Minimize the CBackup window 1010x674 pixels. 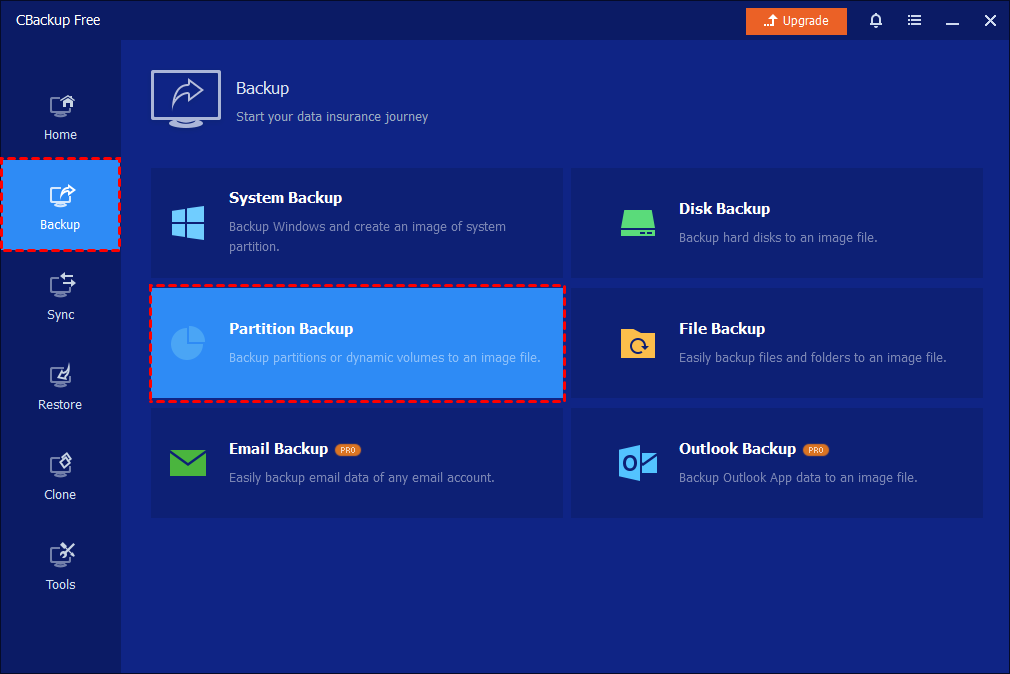(x=952, y=20)
